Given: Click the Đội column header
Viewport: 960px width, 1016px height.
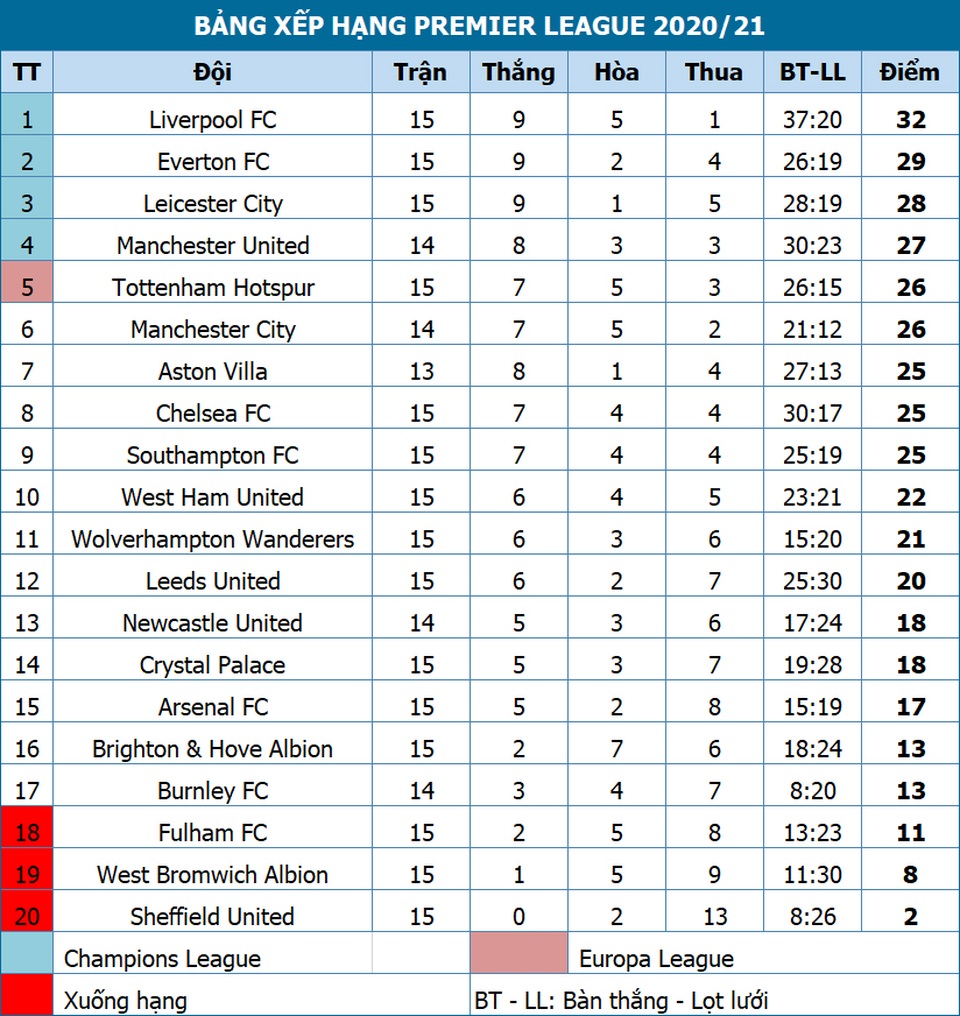Looking at the screenshot, I should pos(212,72).
